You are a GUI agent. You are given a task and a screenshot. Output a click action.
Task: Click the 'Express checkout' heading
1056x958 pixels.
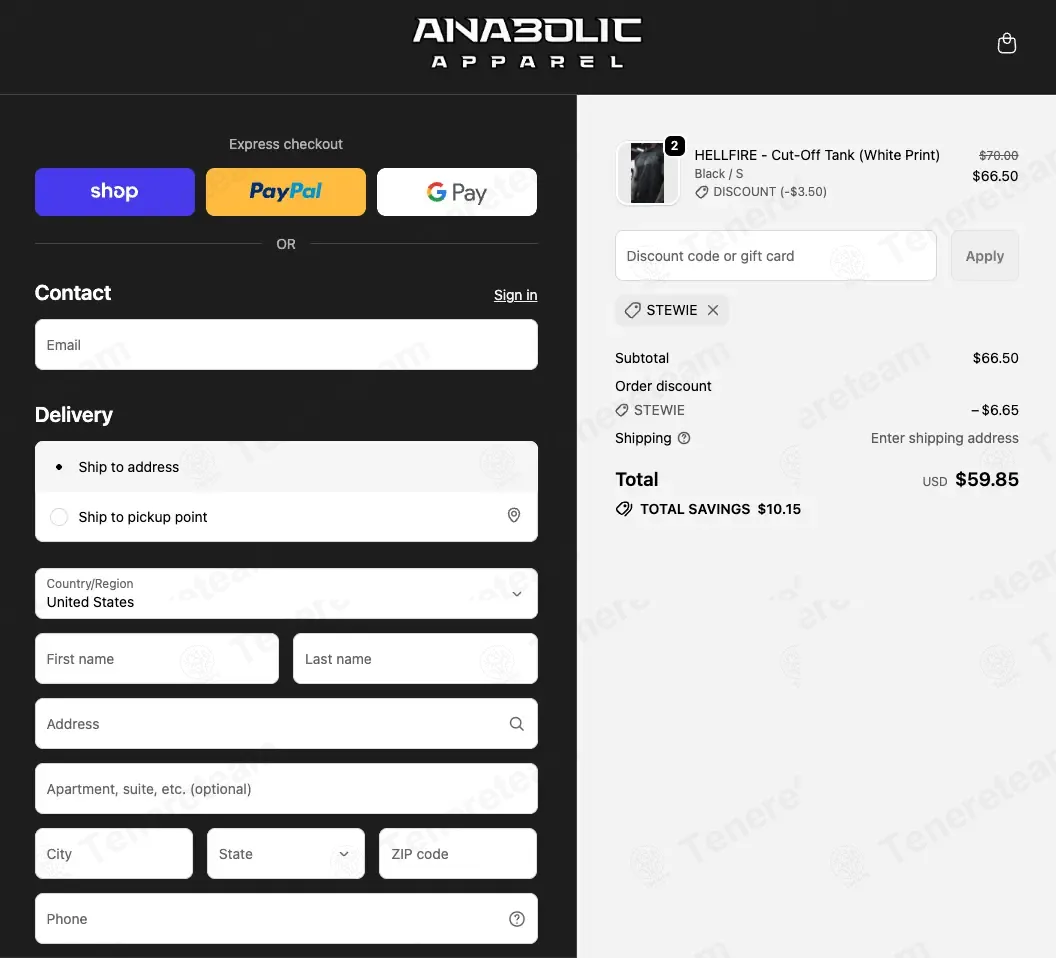pyautogui.click(x=286, y=144)
